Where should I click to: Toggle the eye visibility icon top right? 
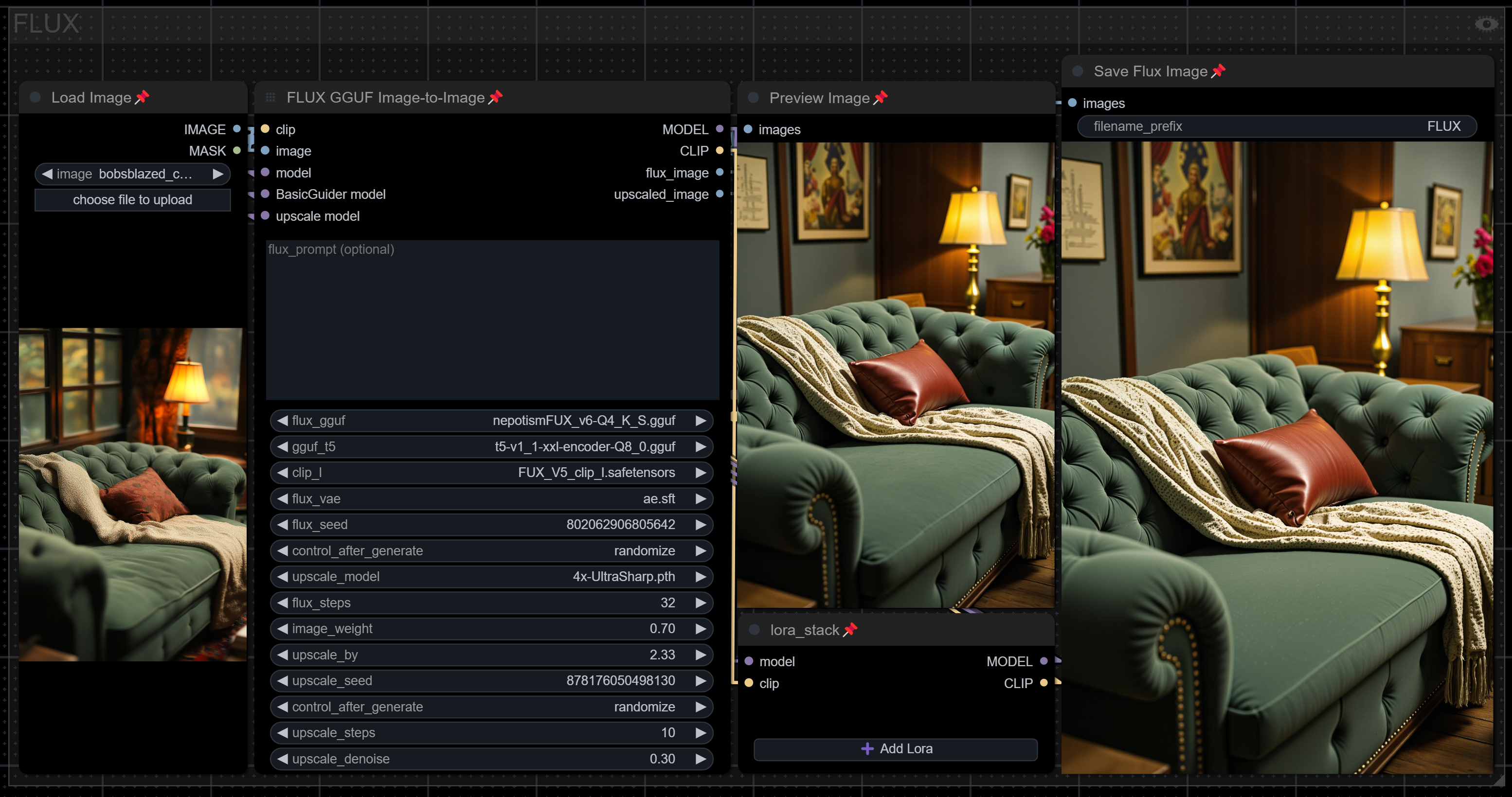(x=1486, y=24)
